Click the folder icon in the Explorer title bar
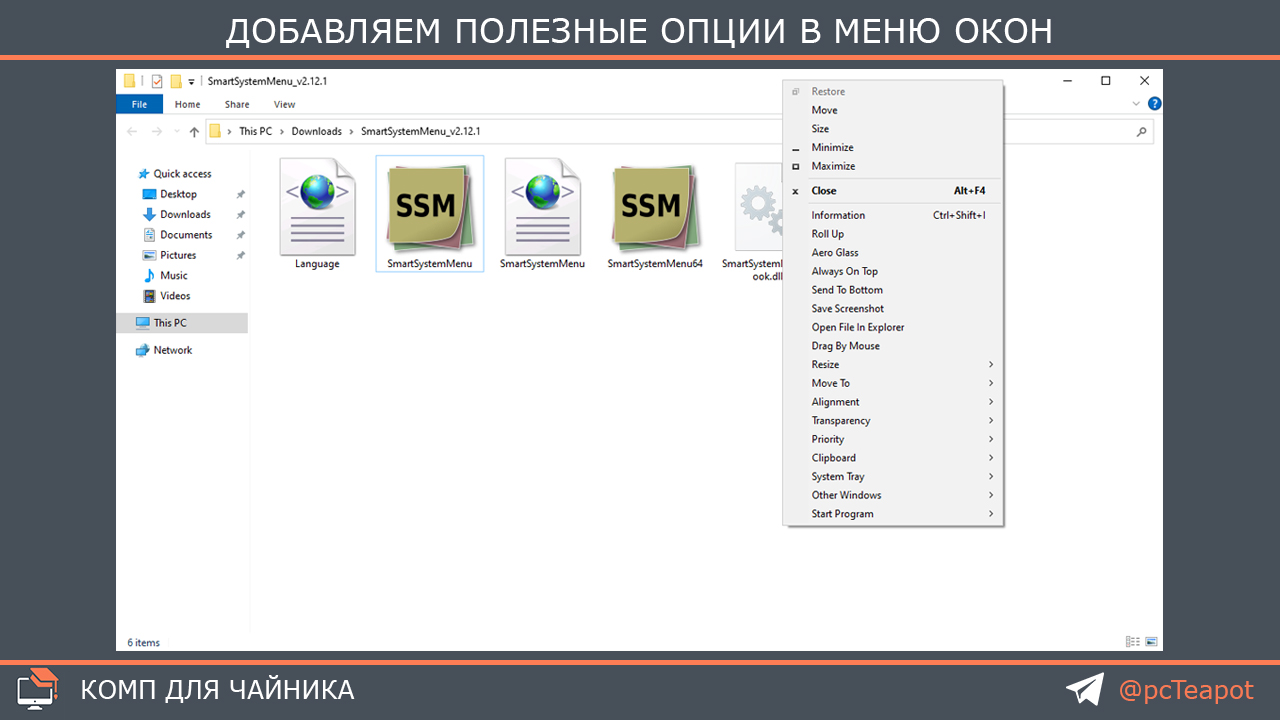The width and height of the screenshot is (1280, 720). tap(129, 81)
